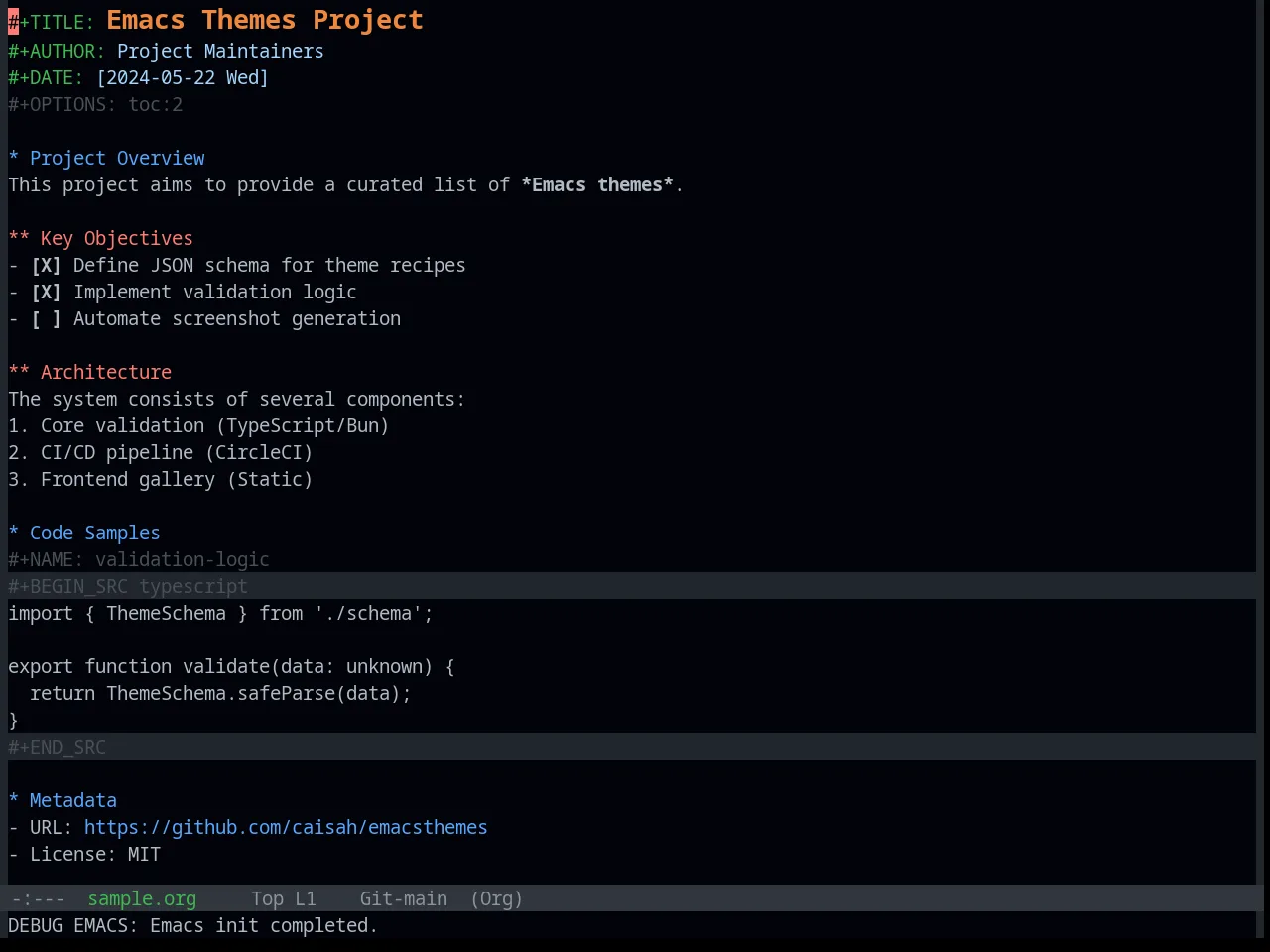Viewport: 1270px width, 952px height.
Task: Click the #+DATE: keyword
Action: coord(46,78)
